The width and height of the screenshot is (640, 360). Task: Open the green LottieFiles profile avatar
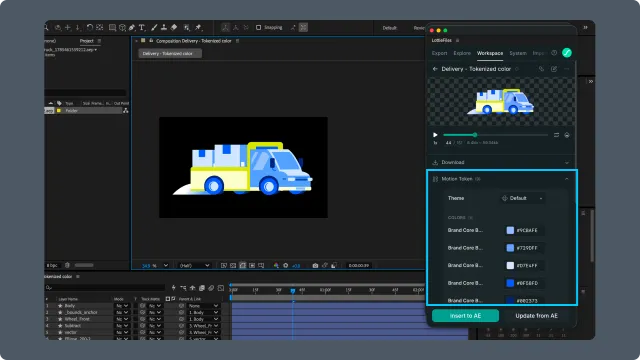[567, 53]
